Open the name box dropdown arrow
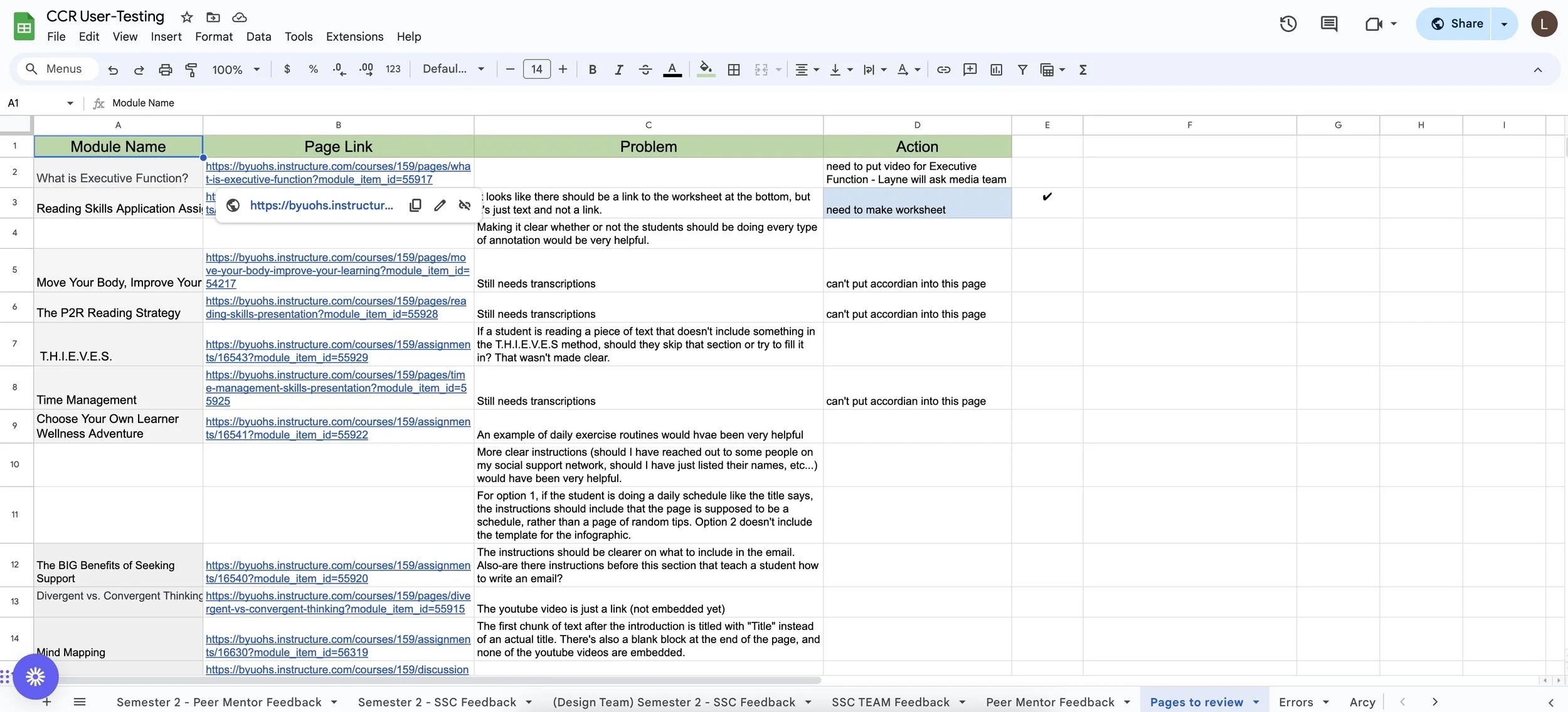This screenshot has height=712, width=1568. pyautogui.click(x=70, y=103)
